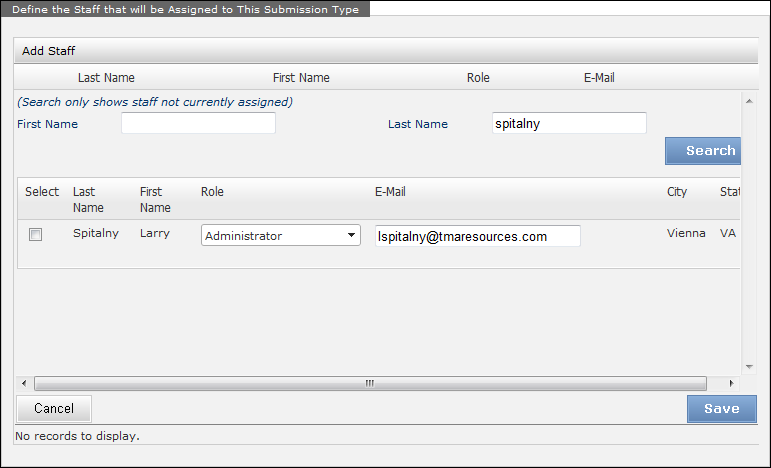The width and height of the screenshot is (771, 468).
Task: Click the Larry first name cell
Action: tap(154, 234)
